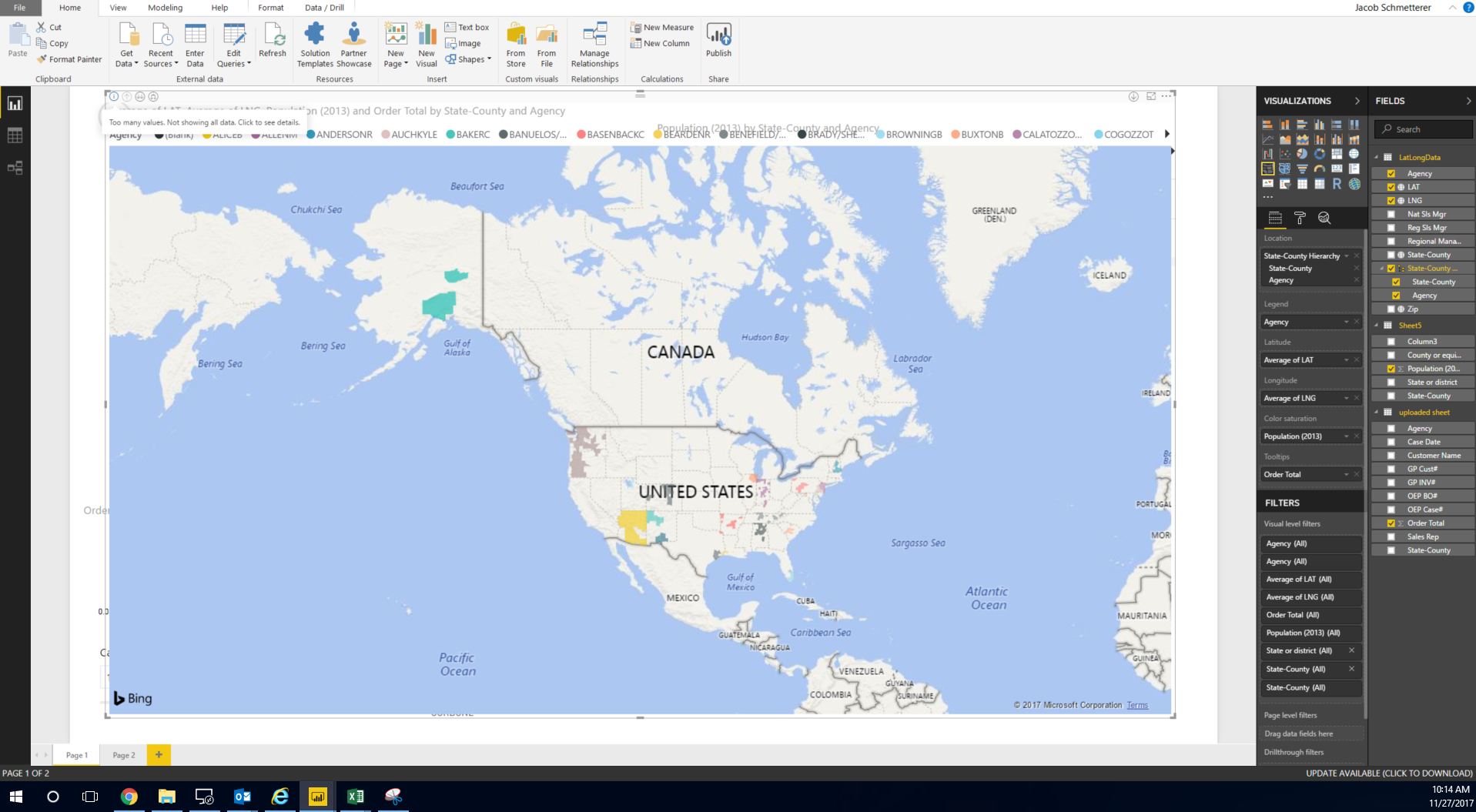
Task: Open Average of LAT dropdown arrow
Action: 1346,360
